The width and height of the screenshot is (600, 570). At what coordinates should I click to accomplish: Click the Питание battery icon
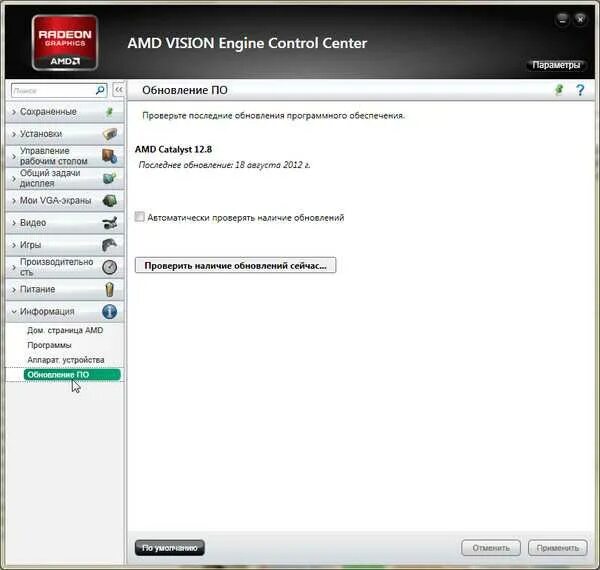pos(110,289)
